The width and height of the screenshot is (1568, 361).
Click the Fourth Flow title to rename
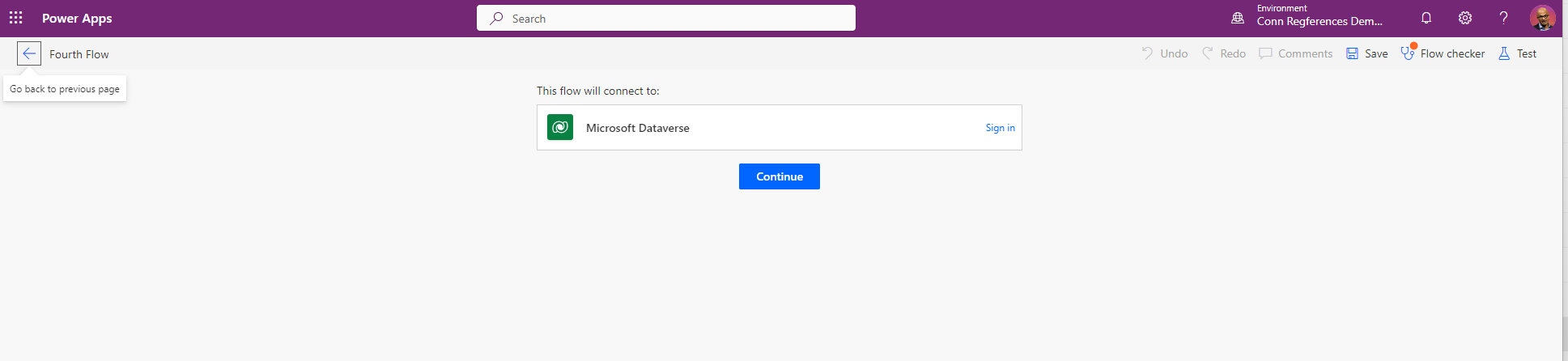[79, 54]
